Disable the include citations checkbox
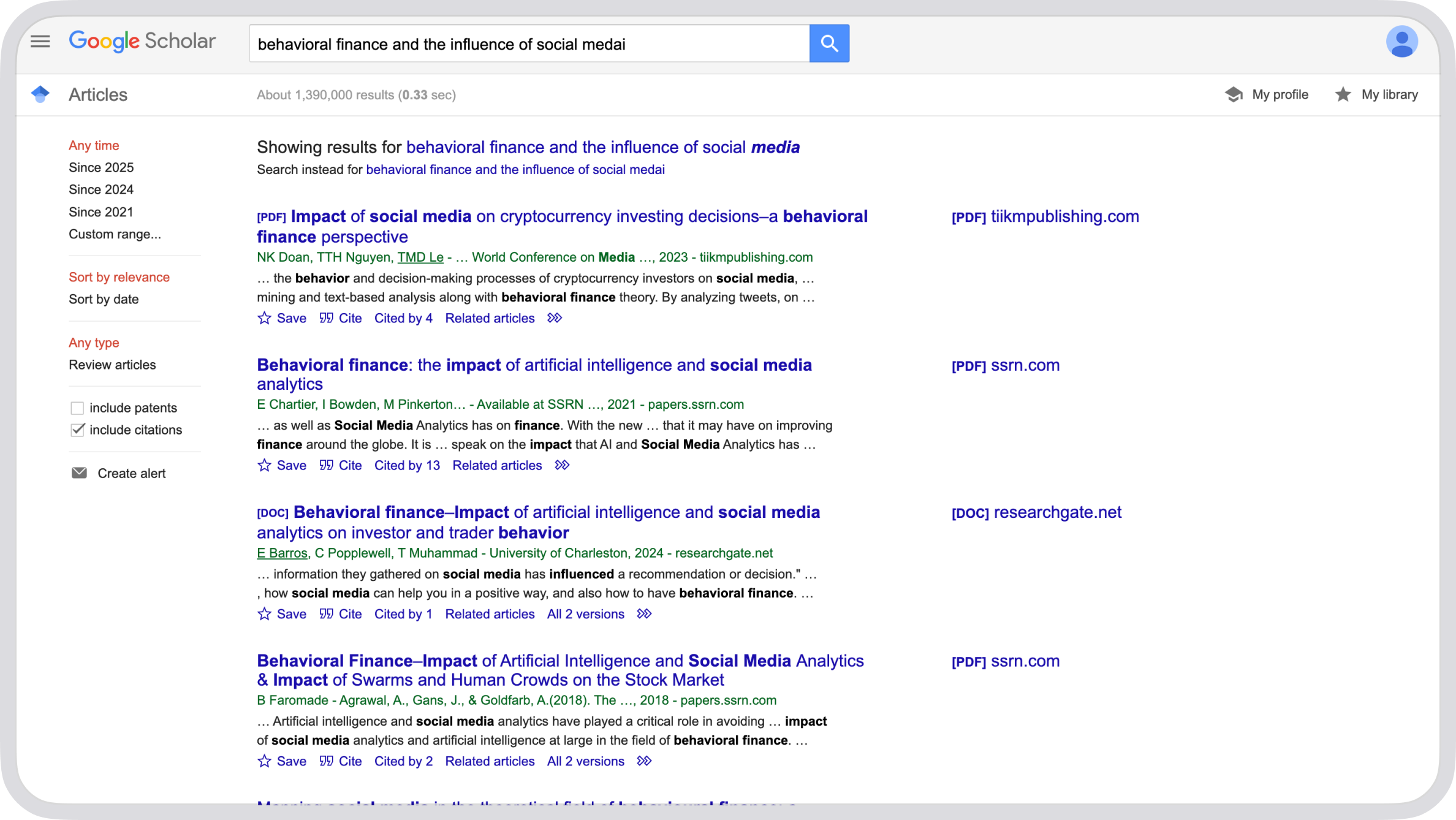The image size is (1456, 820). click(77, 430)
